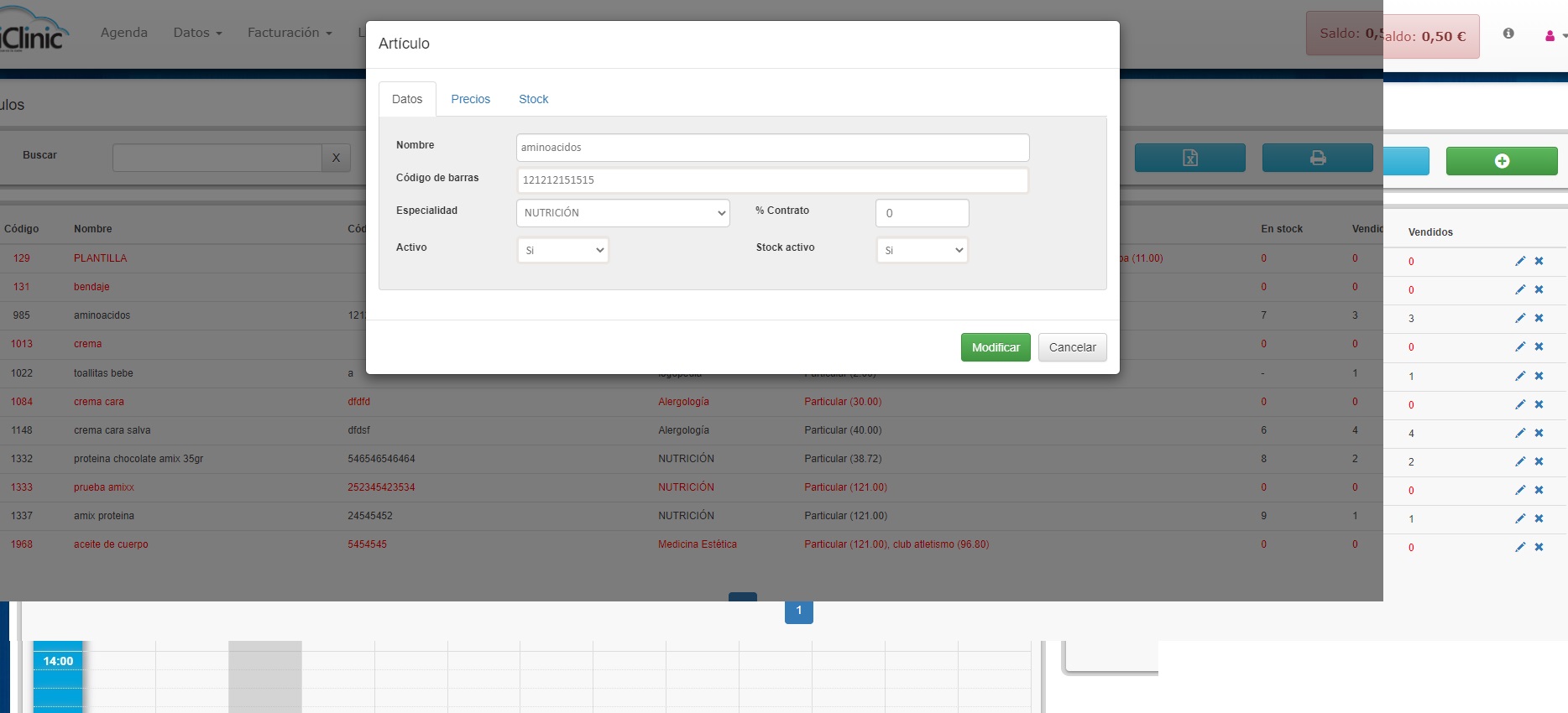The width and height of the screenshot is (1568, 713).
Task: Delete the prueba amixx article
Action: point(1539,490)
